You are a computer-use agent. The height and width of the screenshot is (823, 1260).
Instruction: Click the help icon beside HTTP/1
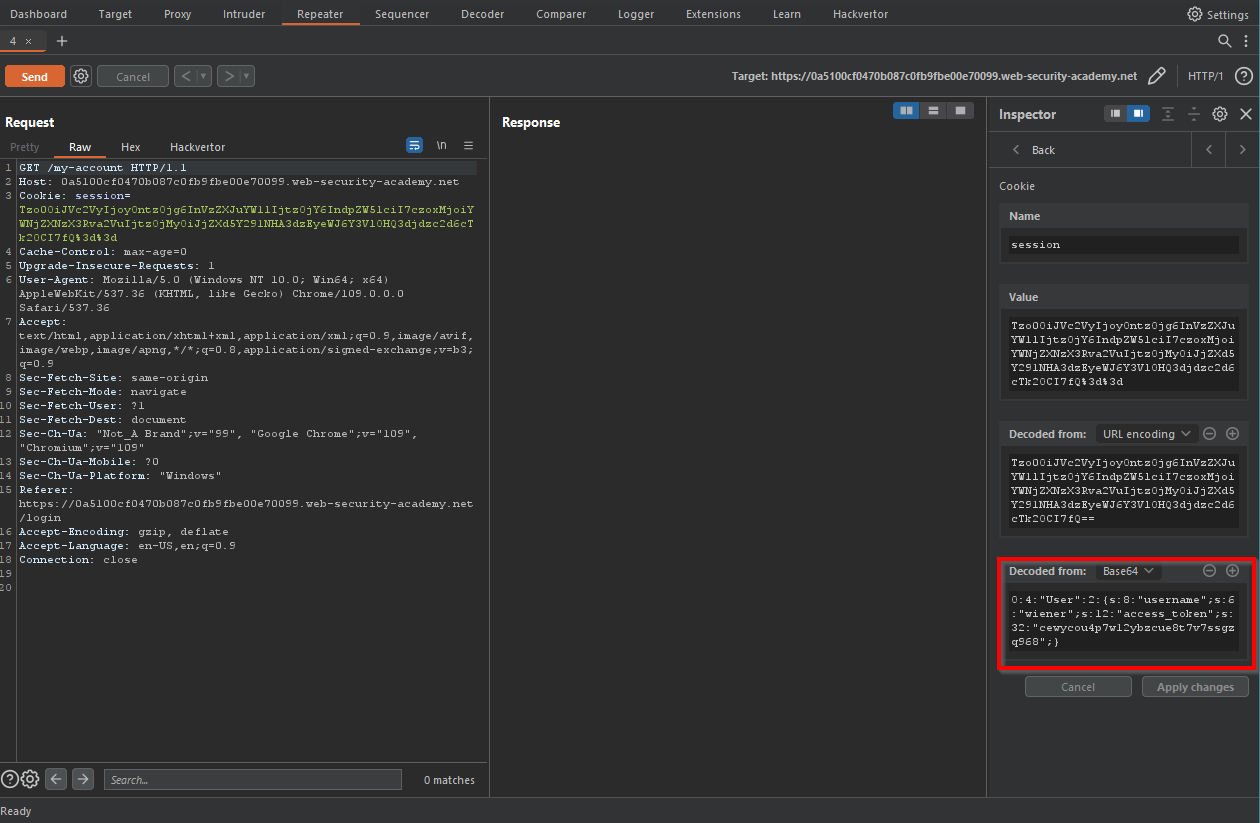pyautogui.click(x=1243, y=76)
